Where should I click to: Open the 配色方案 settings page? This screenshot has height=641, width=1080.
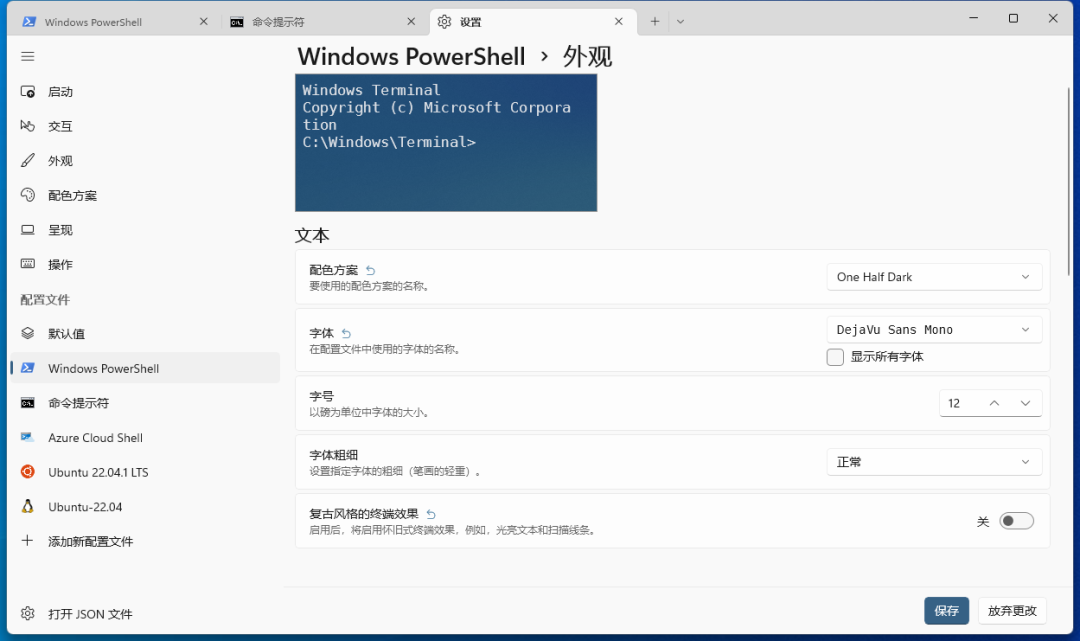coord(145,196)
